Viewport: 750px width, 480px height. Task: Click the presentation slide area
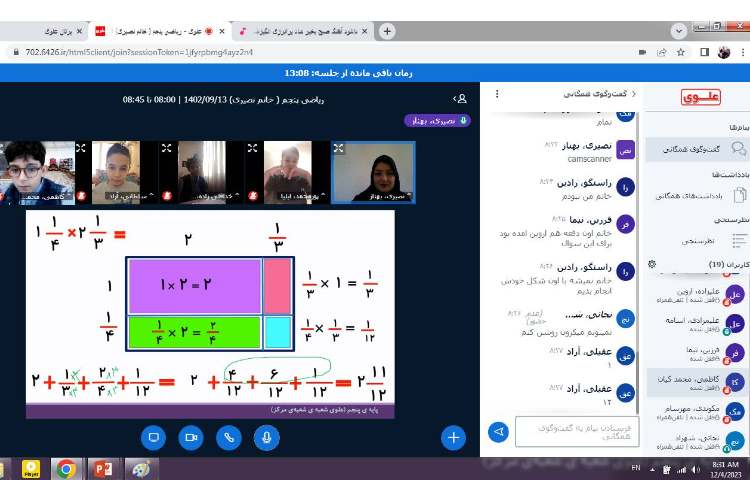pyautogui.click(x=210, y=314)
